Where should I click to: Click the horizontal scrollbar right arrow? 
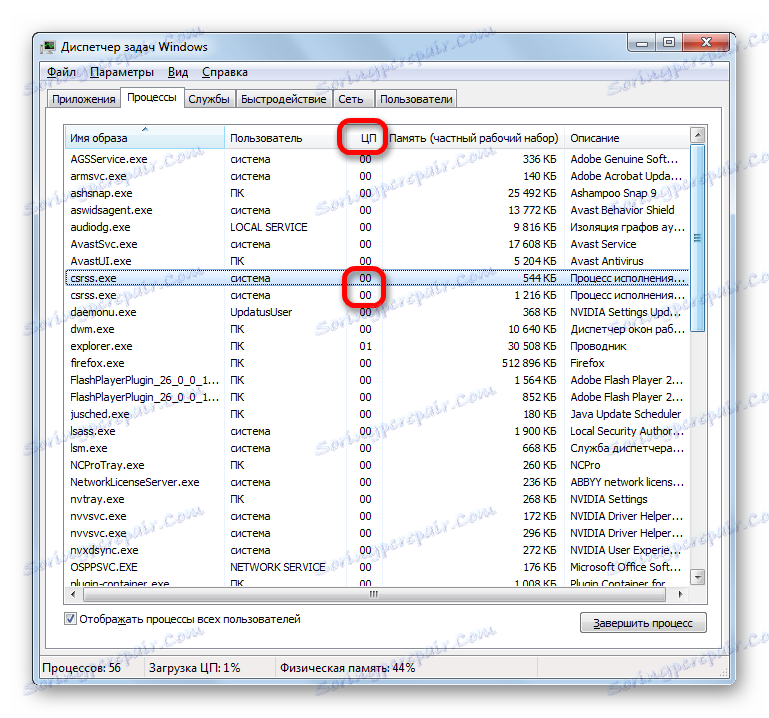click(681, 594)
